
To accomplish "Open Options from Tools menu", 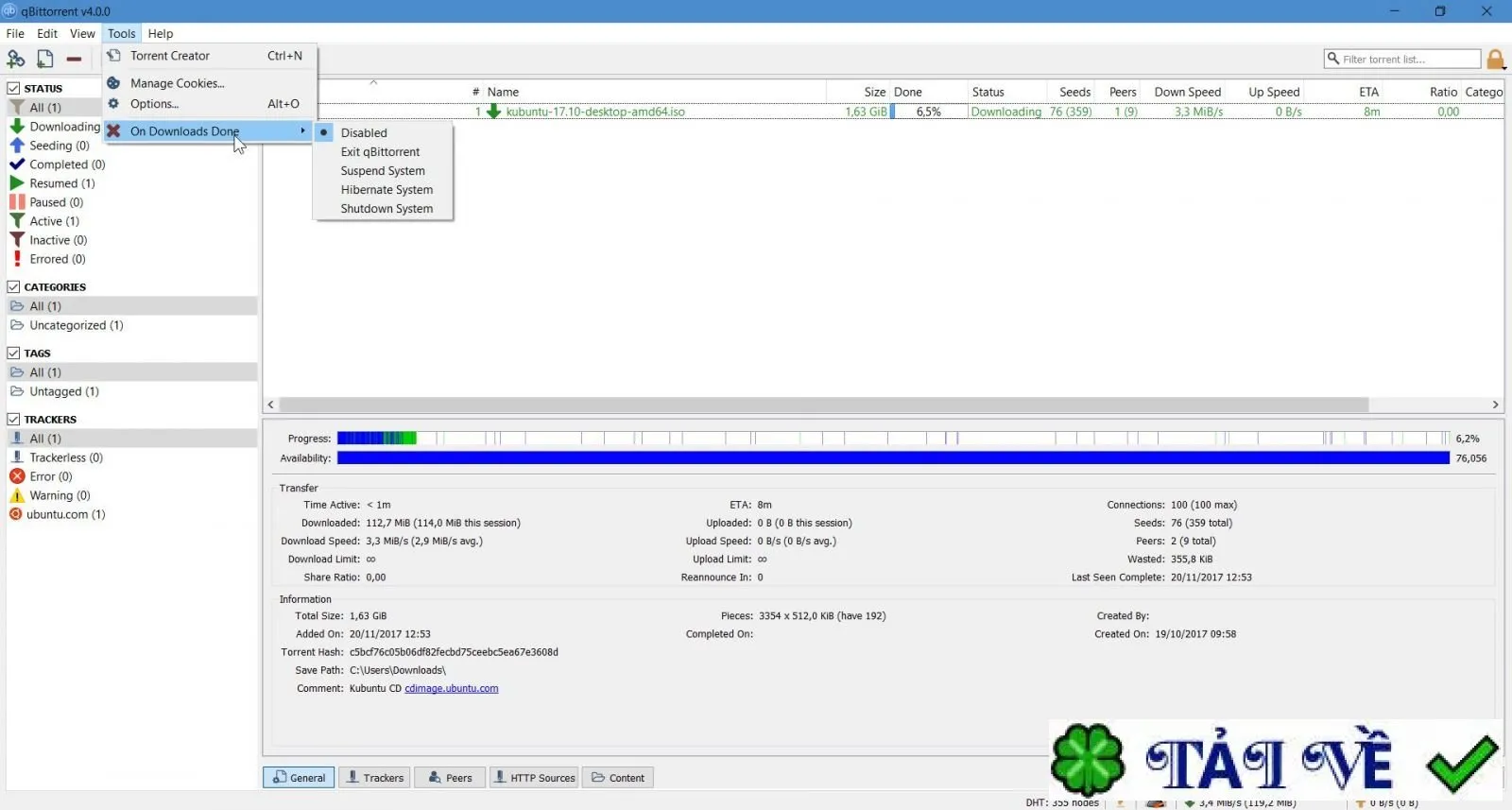I will (x=209, y=104).
